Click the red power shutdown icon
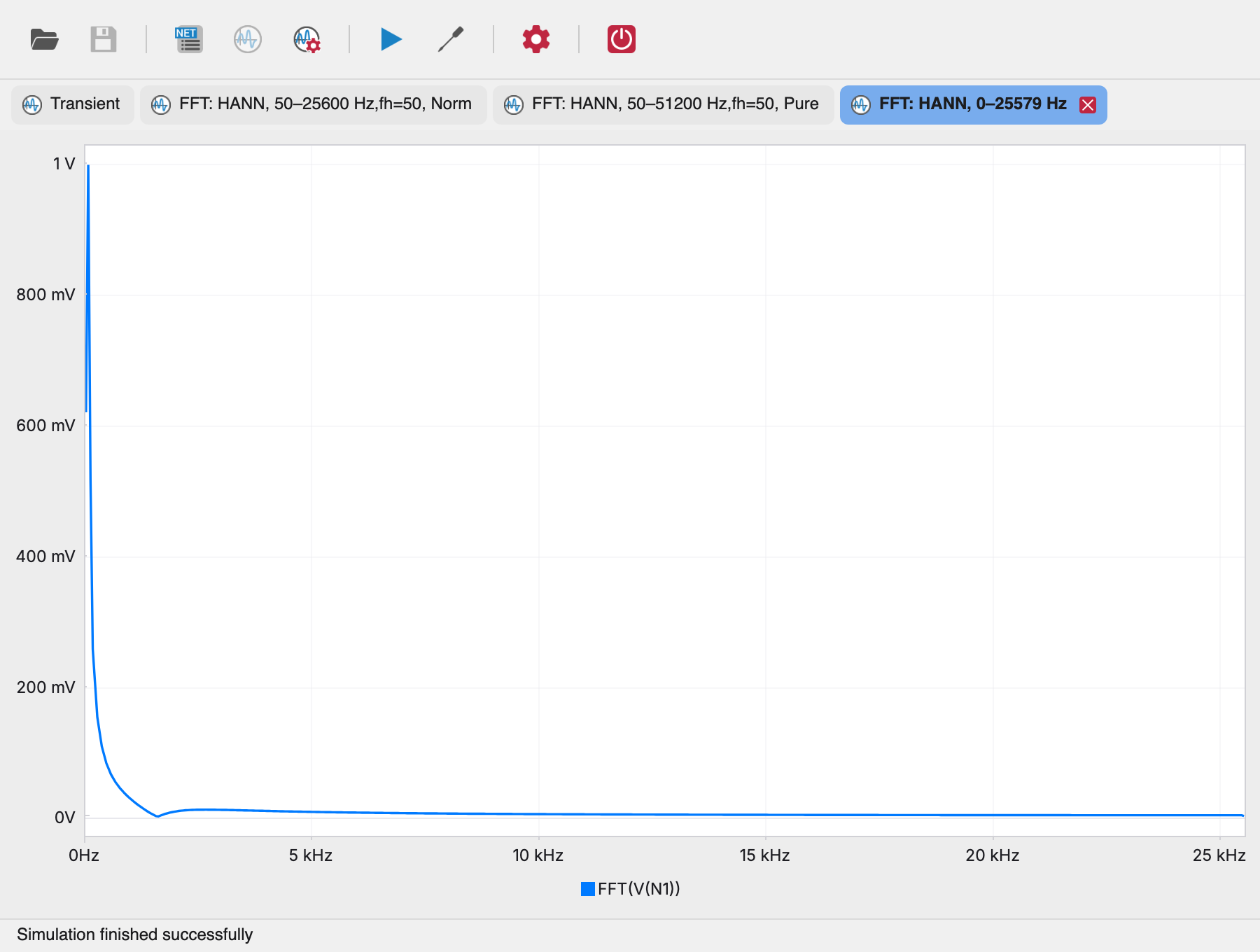Viewport: 1260px width, 952px height. [622, 39]
